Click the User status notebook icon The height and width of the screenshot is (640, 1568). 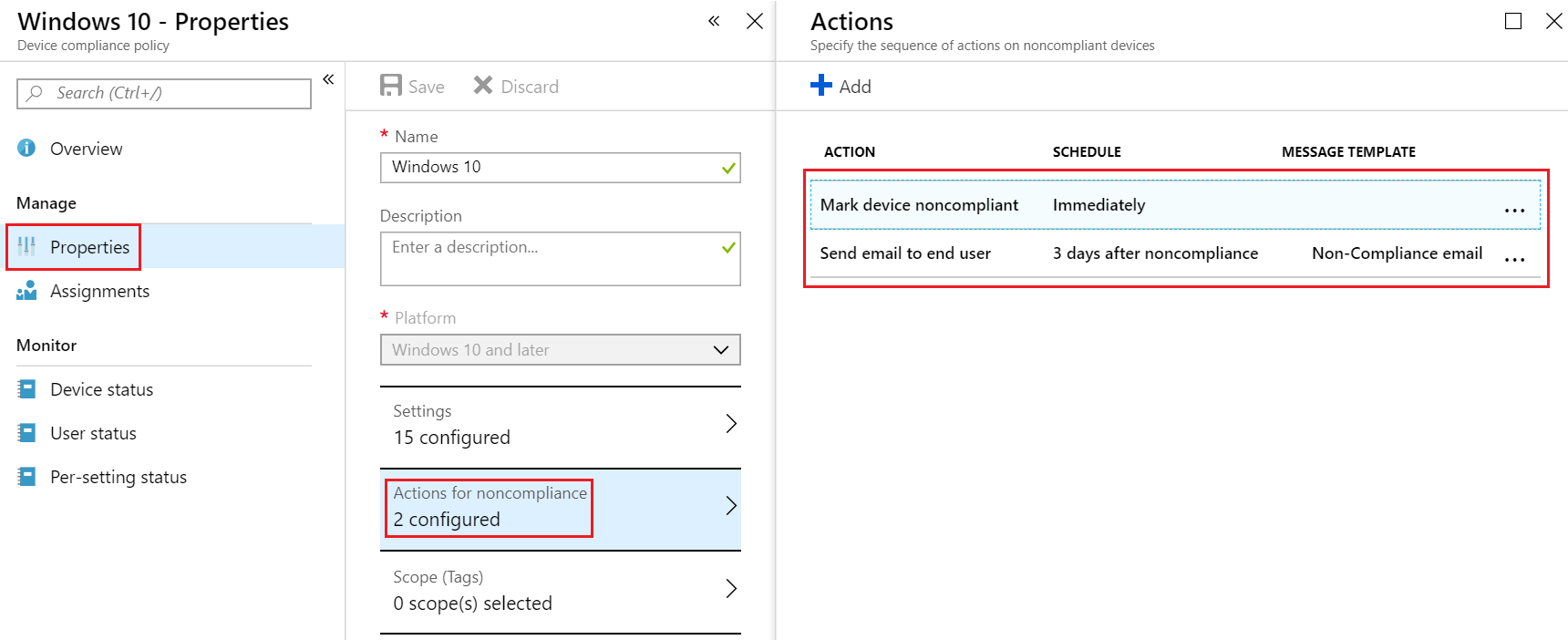click(27, 433)
